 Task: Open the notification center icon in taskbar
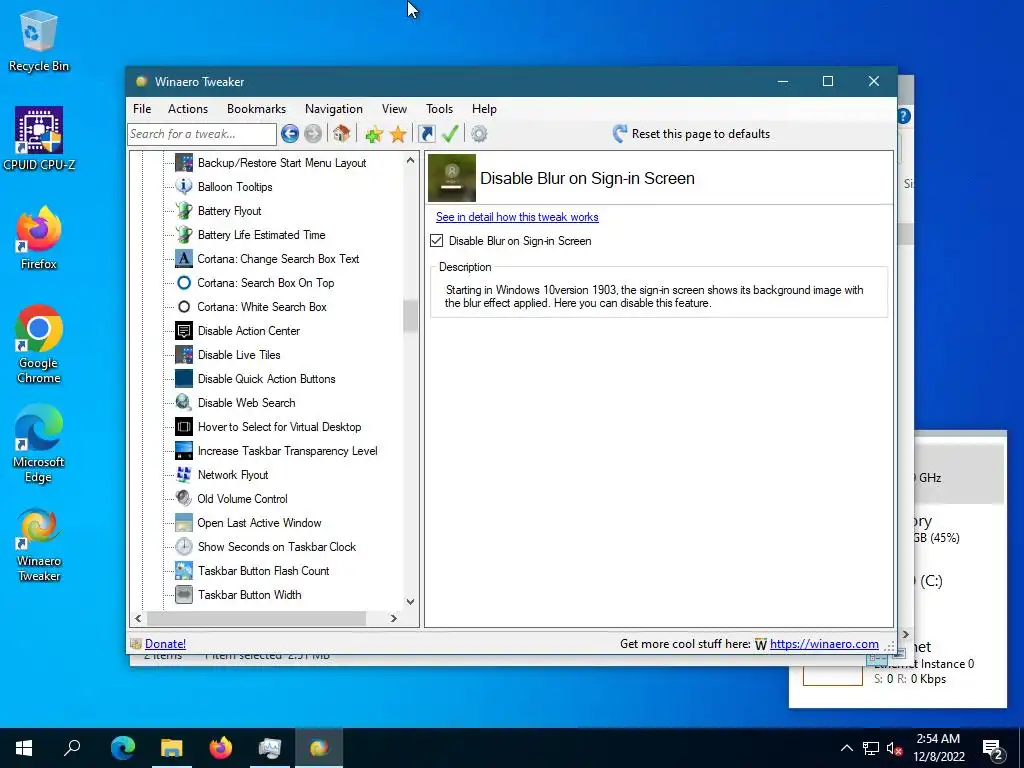[x=993, y=748]
